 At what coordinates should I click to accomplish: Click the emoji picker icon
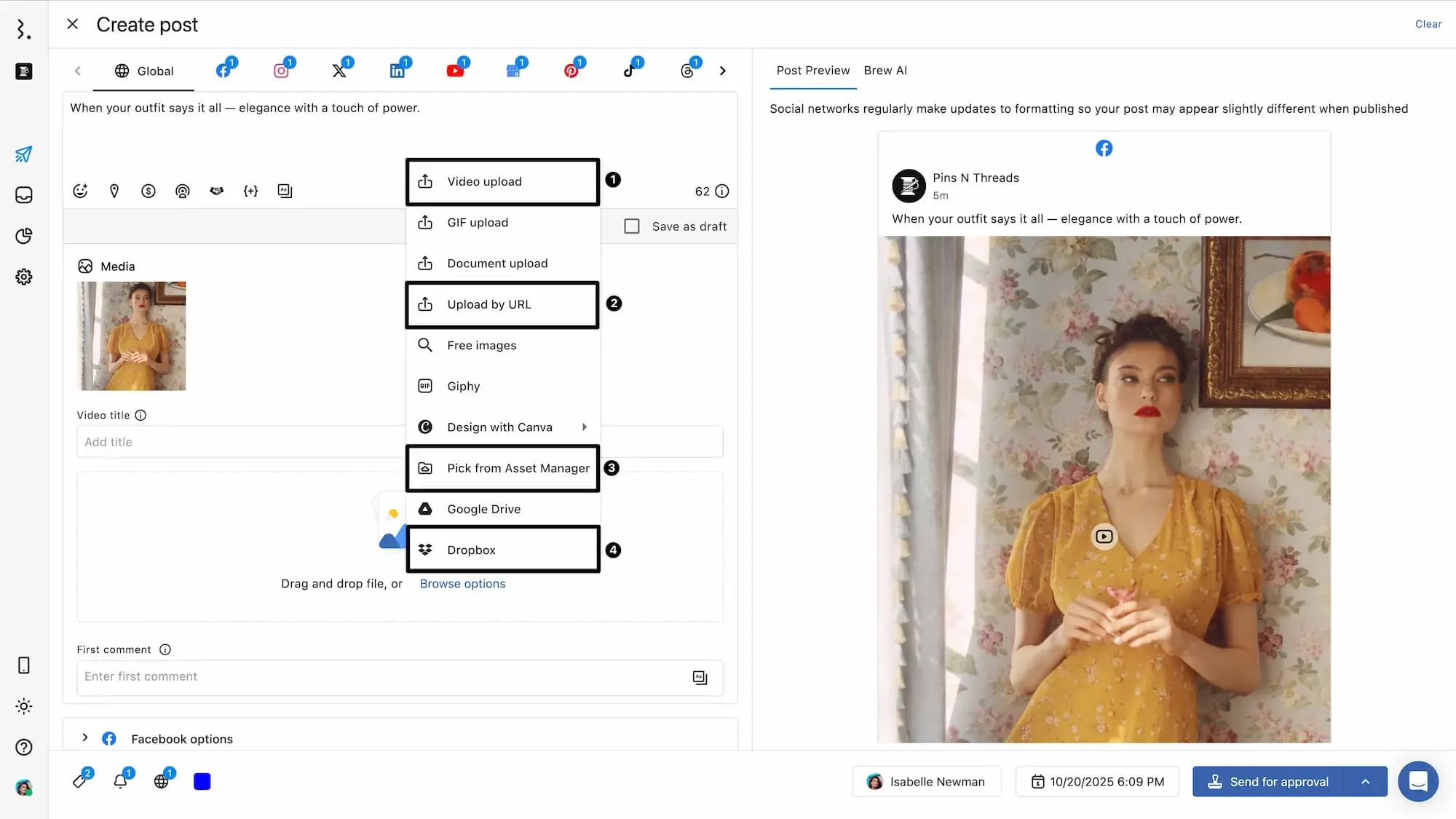click(80, 191)
